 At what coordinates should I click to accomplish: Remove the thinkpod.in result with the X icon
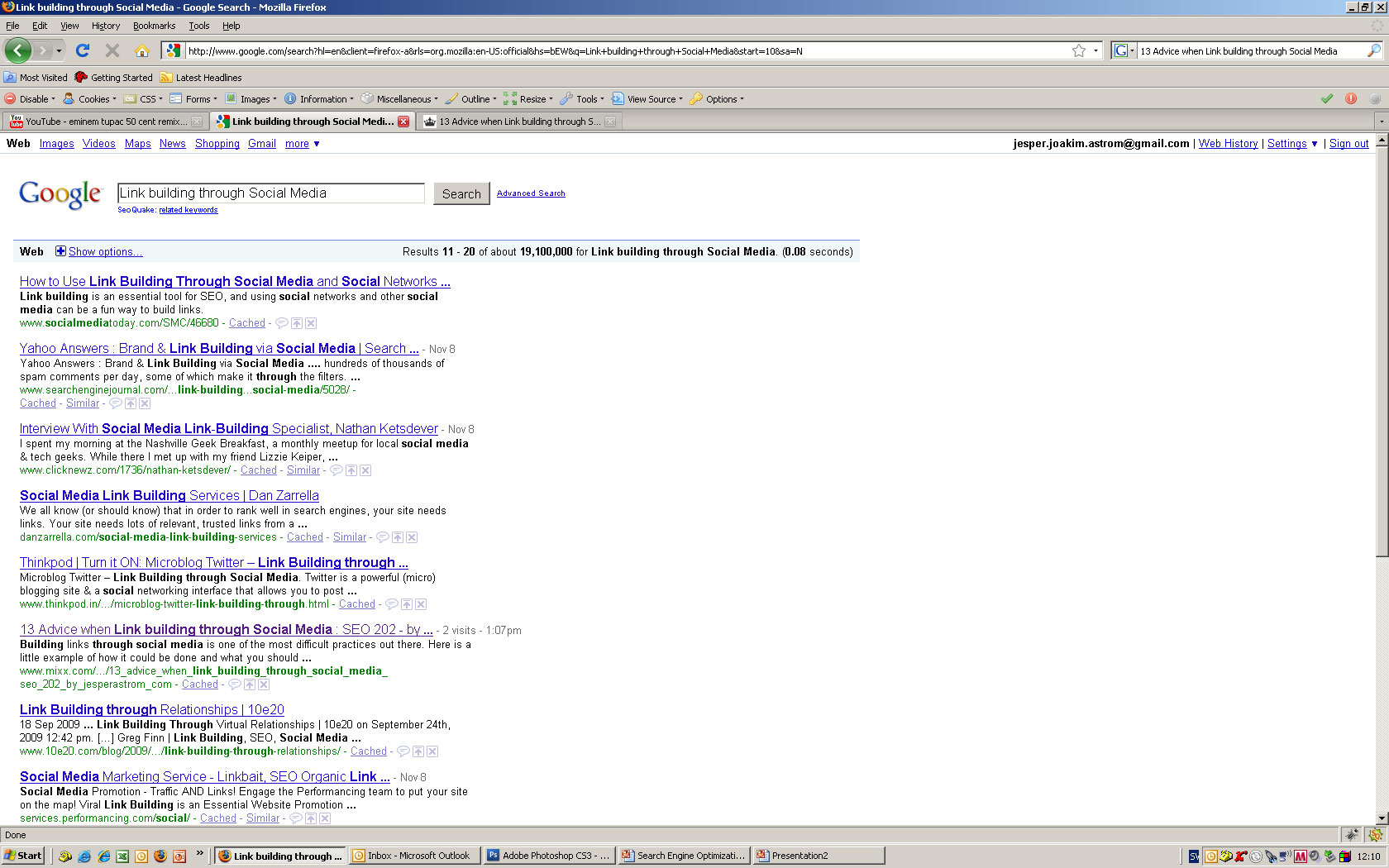[421, 604]
